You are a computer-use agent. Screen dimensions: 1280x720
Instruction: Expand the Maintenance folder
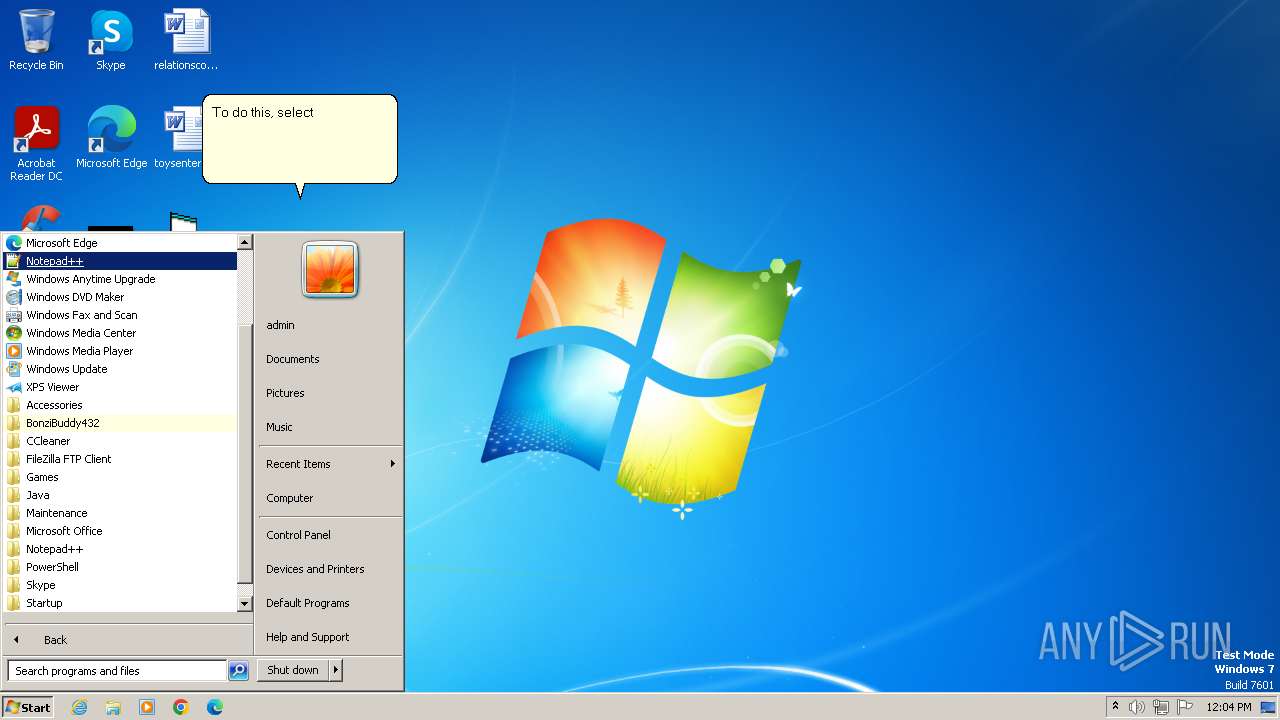[119, 513]
